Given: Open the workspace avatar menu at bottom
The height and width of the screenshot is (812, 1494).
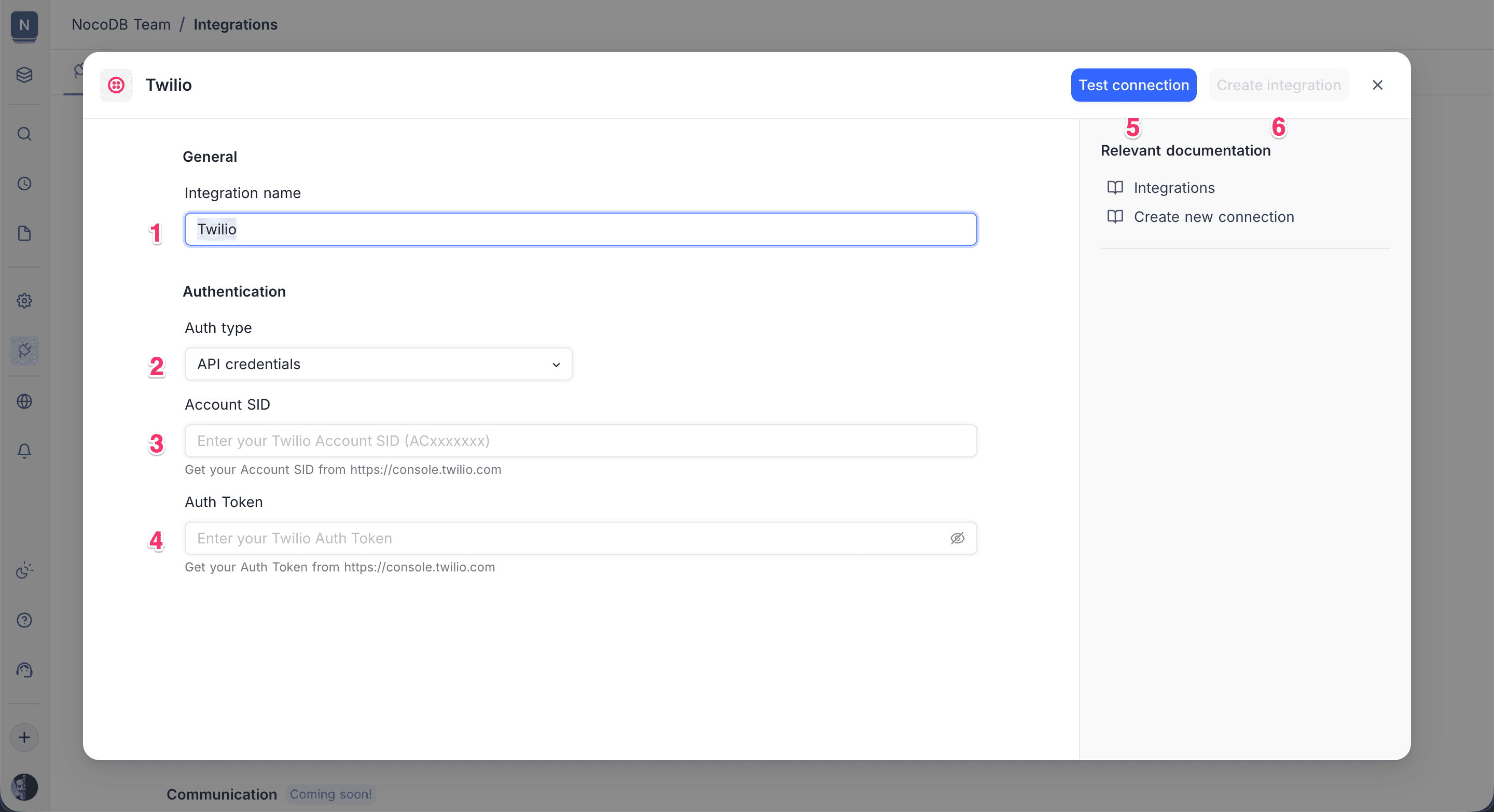Looking at the screenshot, I should tap(24, 787).
